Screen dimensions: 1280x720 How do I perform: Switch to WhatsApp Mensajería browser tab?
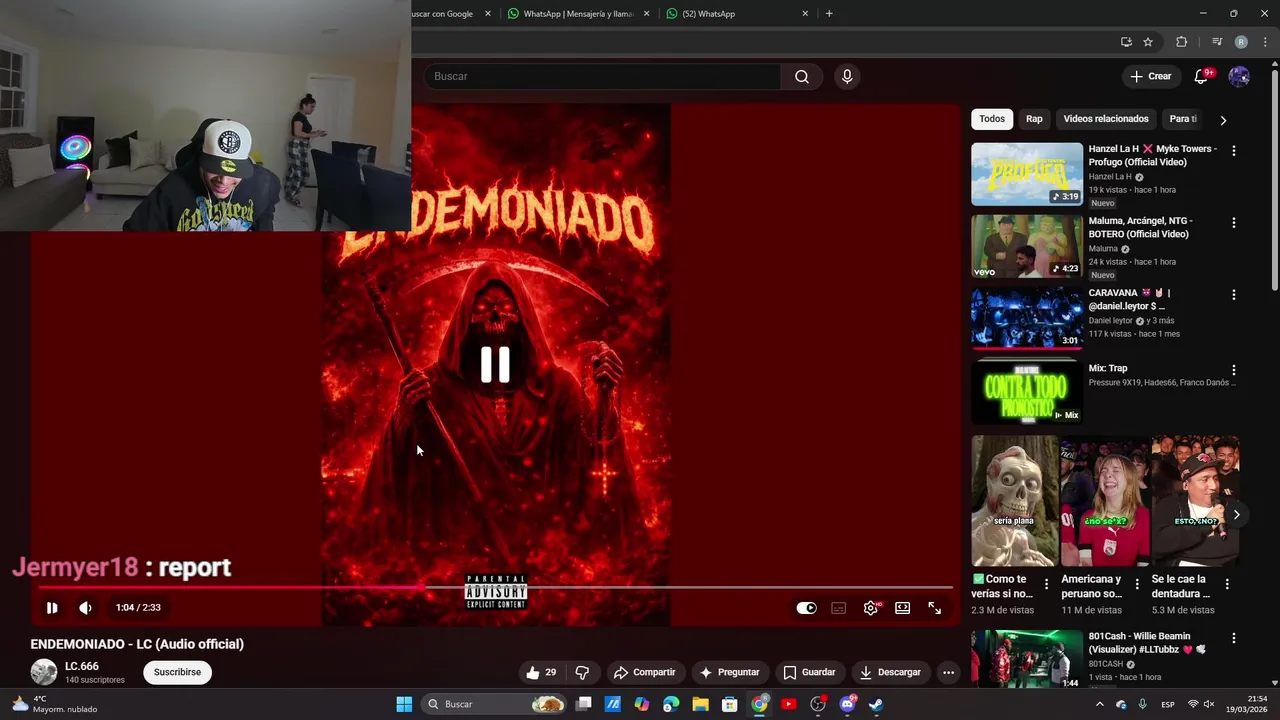click(x=577, y=14)
